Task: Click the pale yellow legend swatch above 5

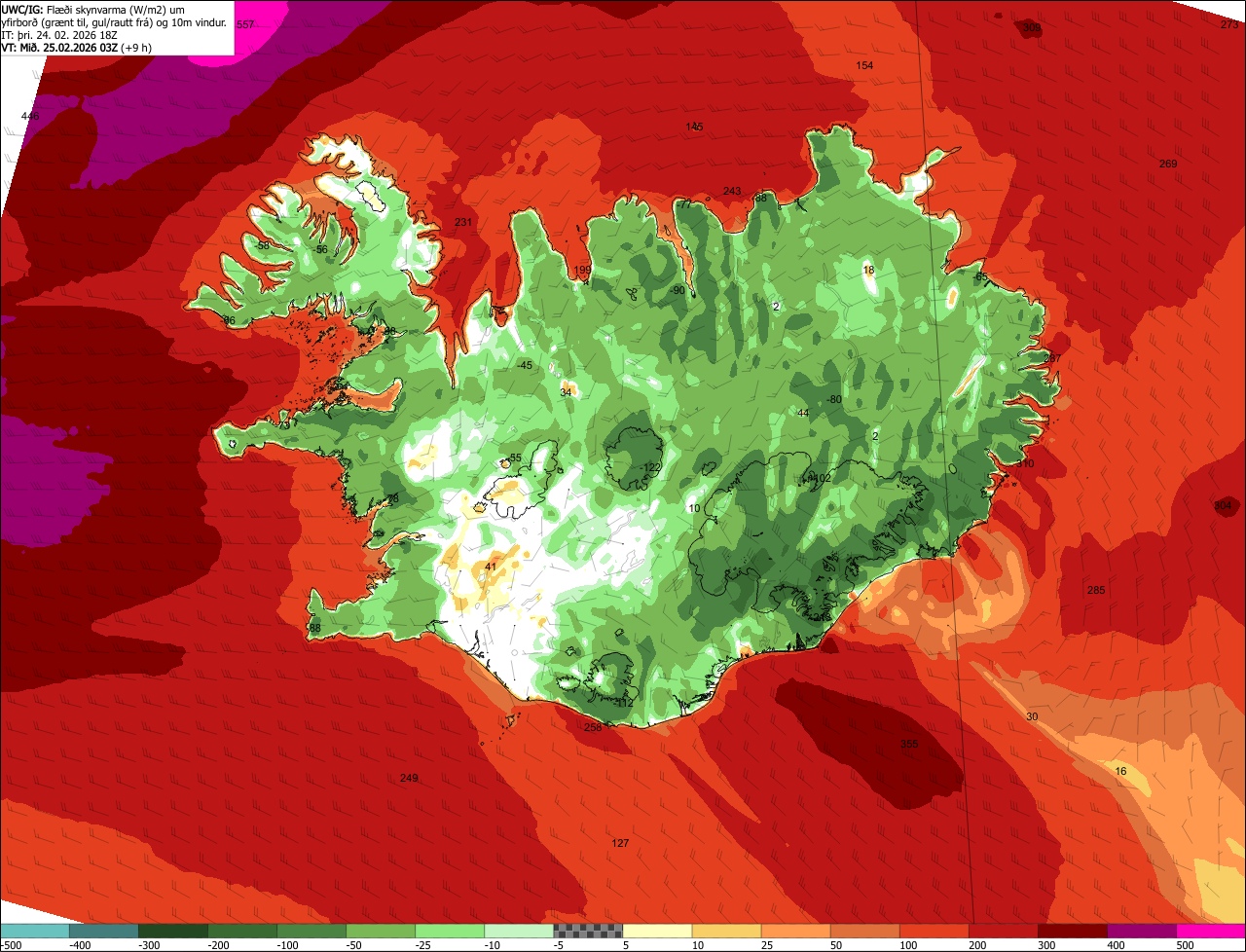Action: coord(657,931)
